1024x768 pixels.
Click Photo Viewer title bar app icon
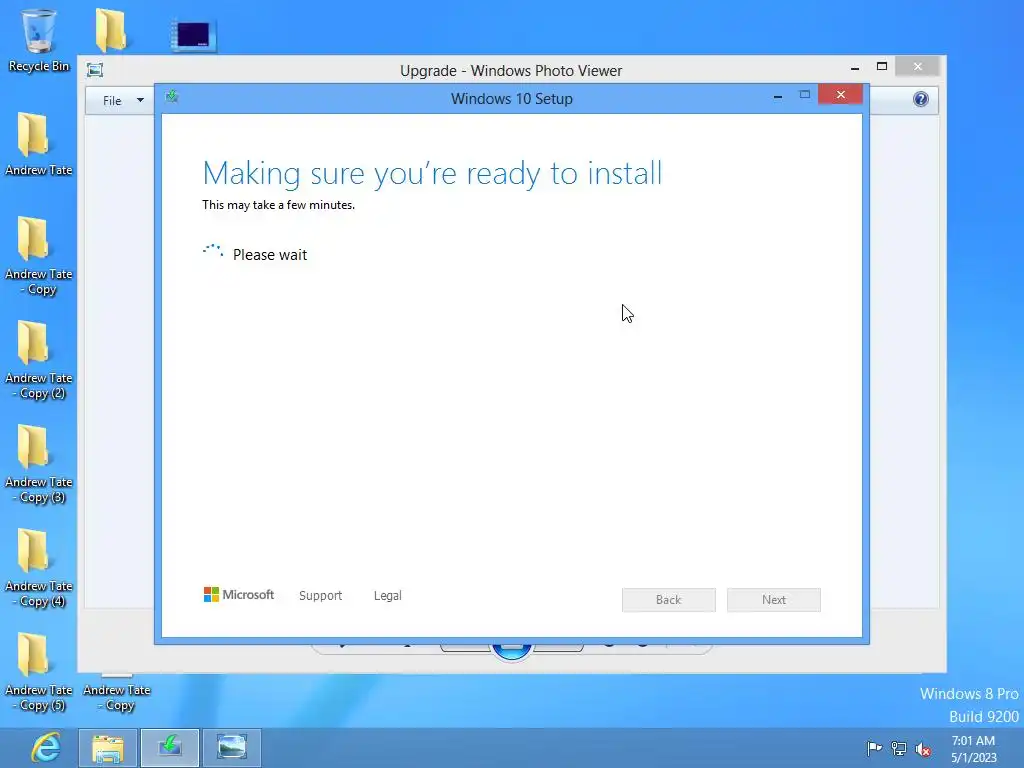(95, 70)
